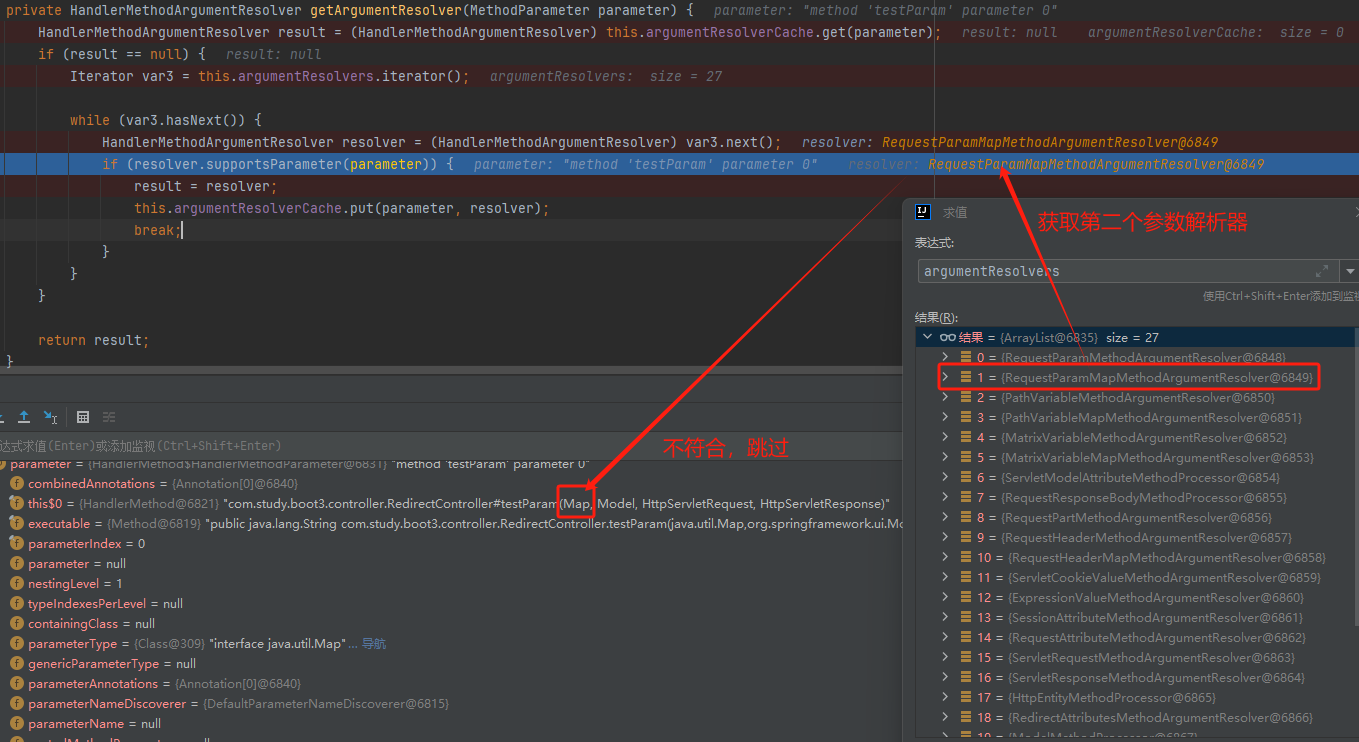Image resolution: width=1359 pixels, height=742 pixels.
Task: Open the expression history dropdown arrow
Action: click(1350, 271)
